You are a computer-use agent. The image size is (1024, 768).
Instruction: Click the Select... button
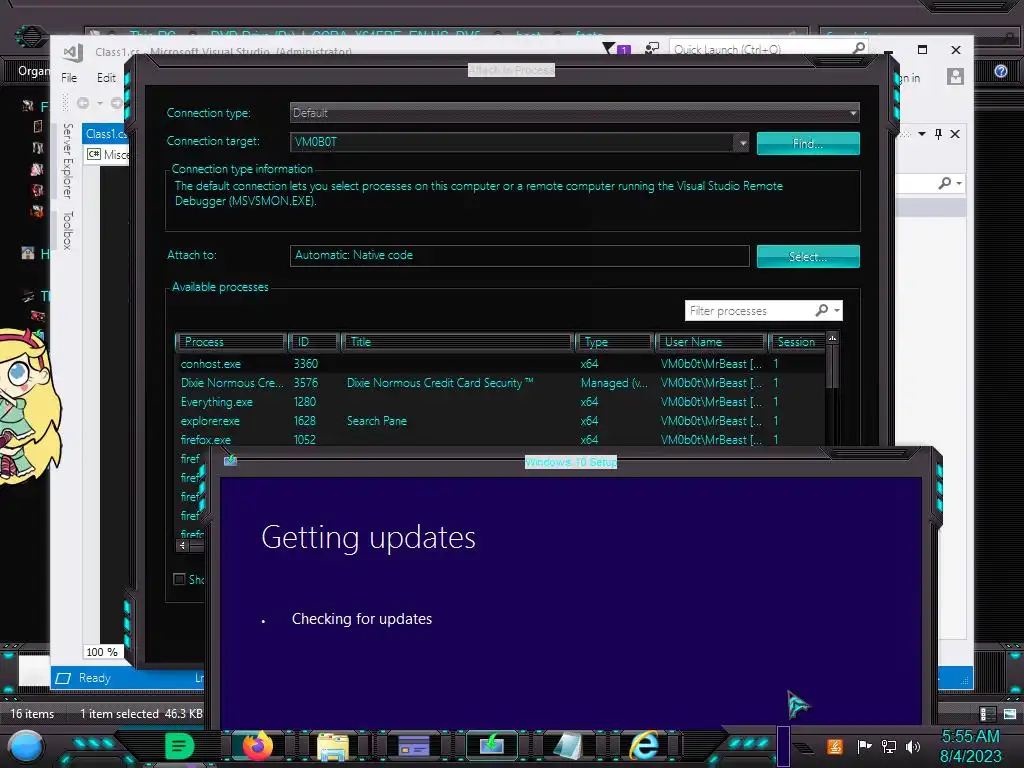coord(808,257)
